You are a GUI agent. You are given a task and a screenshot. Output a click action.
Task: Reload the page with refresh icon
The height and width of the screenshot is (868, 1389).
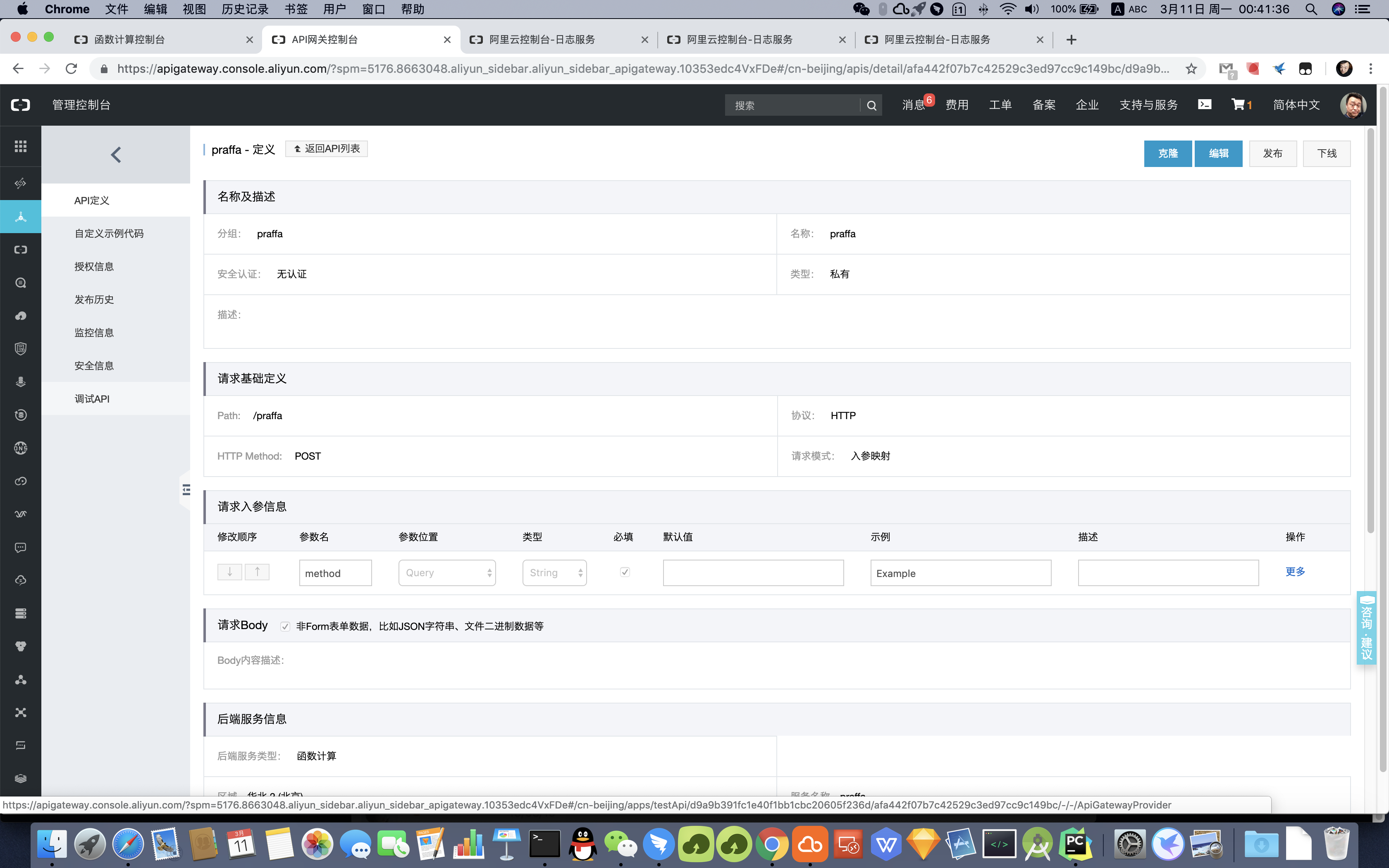coord(71,69)
